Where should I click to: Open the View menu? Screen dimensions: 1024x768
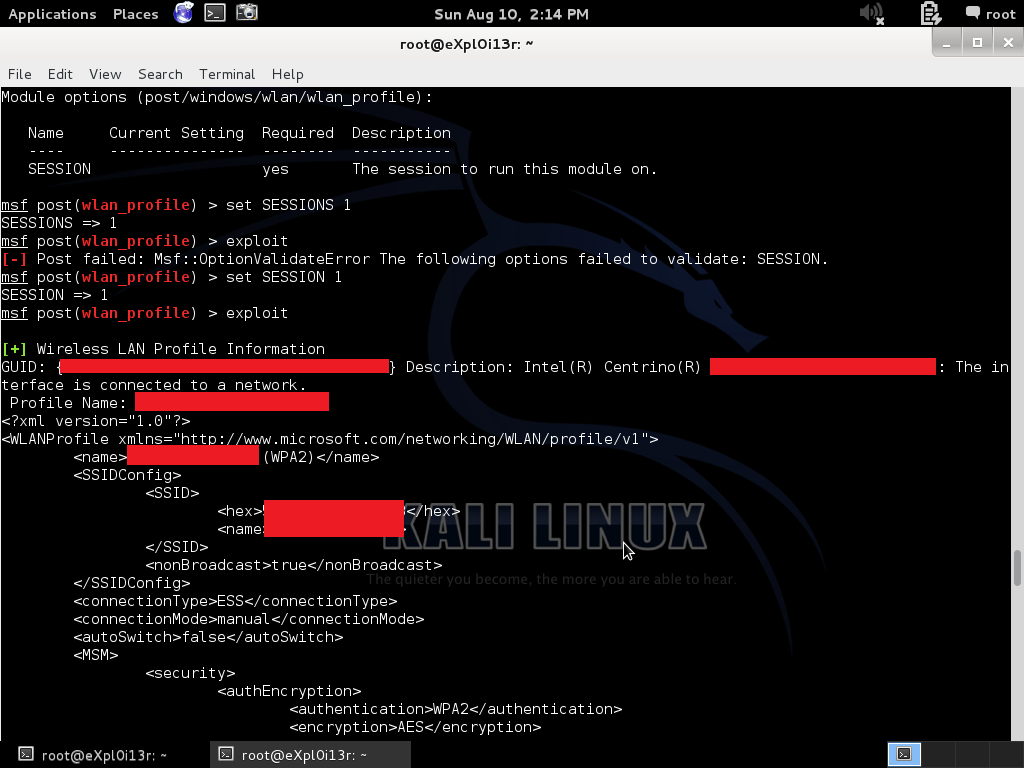[x=105, y=74]
